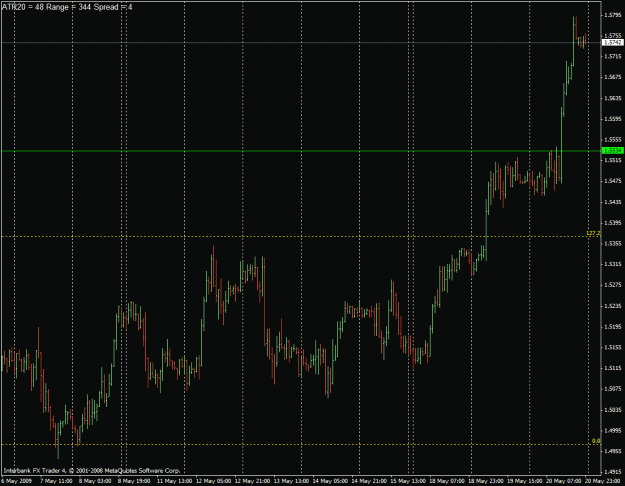Screen dimensions: 625x486
Task: Click the 14 May 05:00 time label
Action: 330,481
